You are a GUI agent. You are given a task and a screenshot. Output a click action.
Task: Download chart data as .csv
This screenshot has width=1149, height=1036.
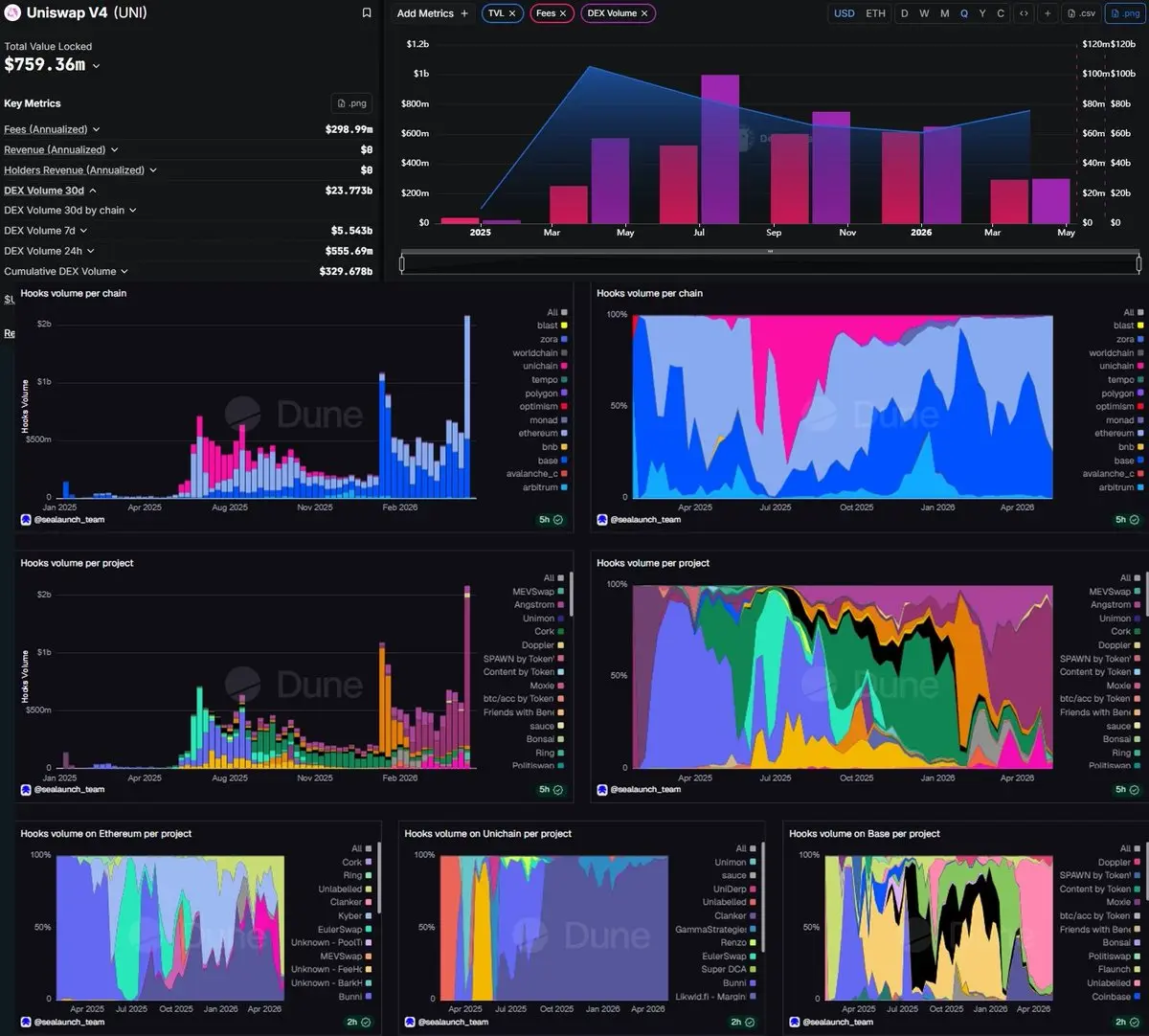click(1081, 13)
